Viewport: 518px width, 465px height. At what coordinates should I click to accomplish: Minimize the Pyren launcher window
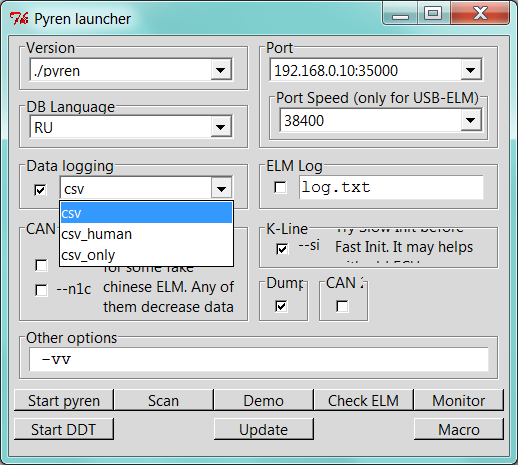[400, 14]
